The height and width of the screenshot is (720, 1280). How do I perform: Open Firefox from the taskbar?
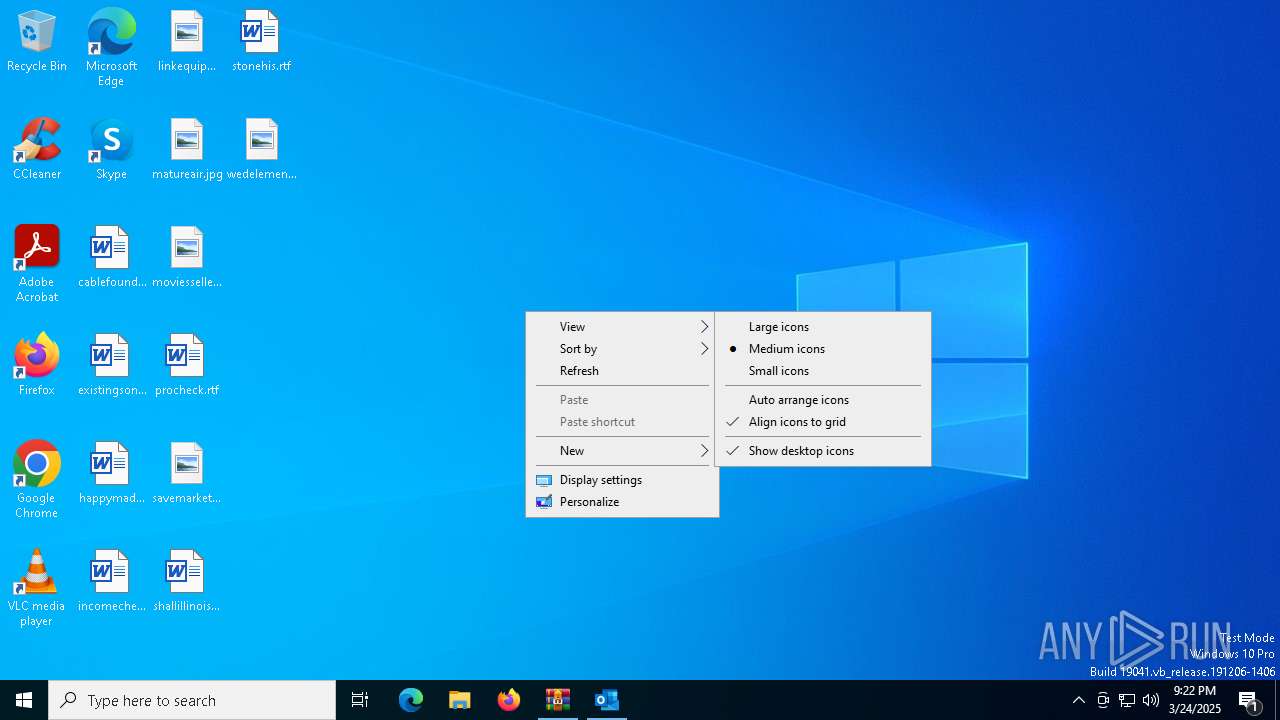pyautogui.click(x=509, y=700)
